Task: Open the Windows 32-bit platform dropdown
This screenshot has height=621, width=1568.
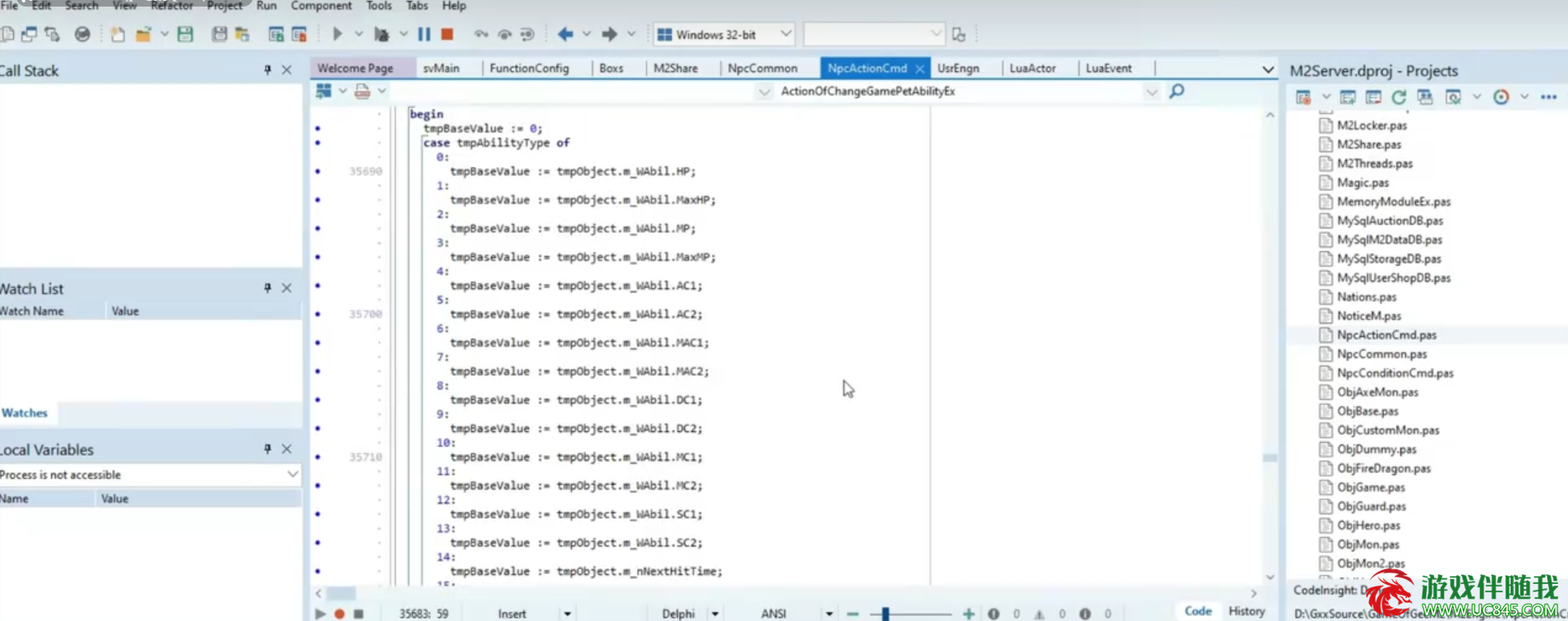Action: tap(785, 34)
